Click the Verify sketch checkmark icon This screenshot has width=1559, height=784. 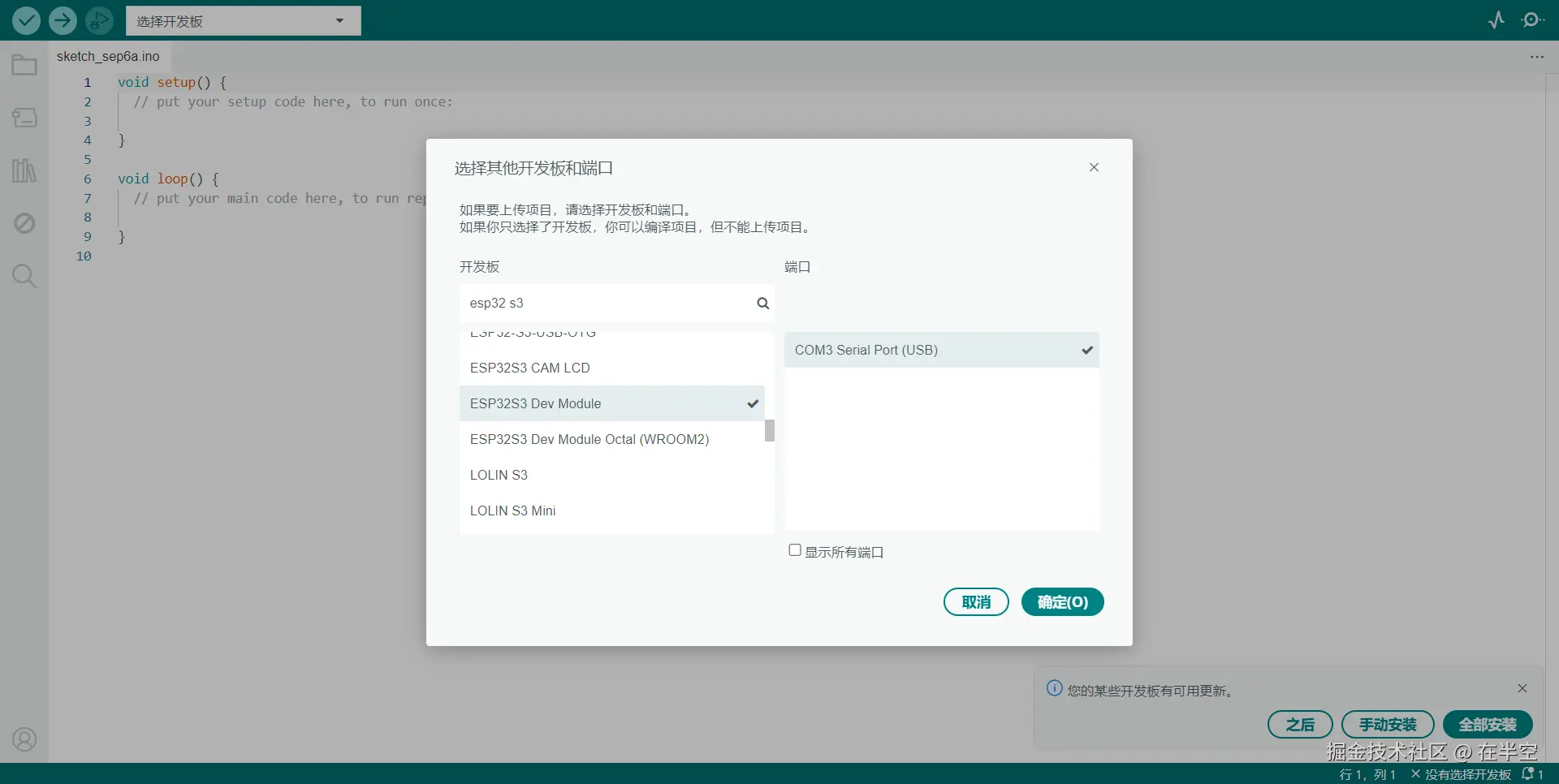coord(26,20)
